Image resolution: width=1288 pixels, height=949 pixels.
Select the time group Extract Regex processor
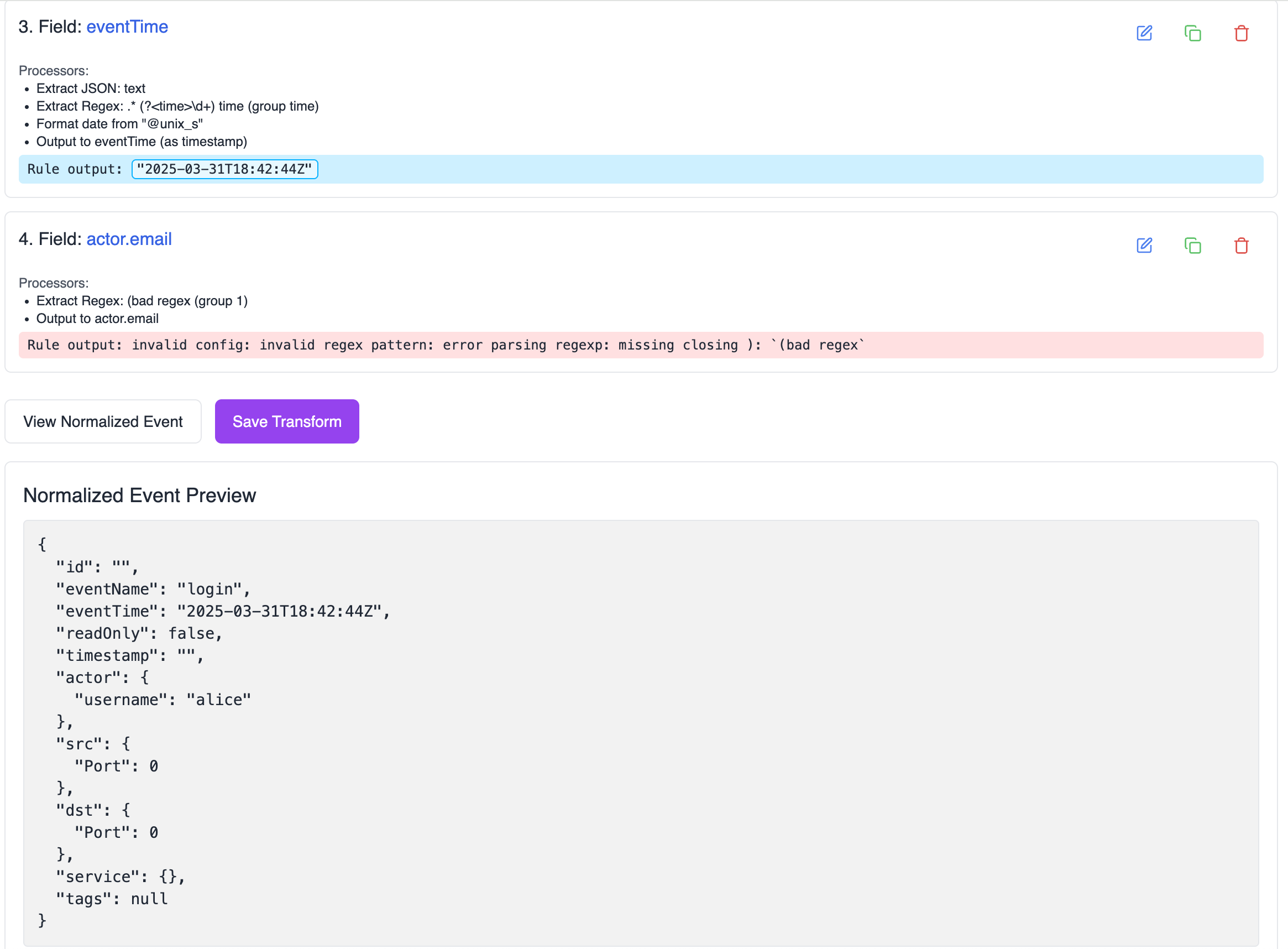[x=177, y=106]
